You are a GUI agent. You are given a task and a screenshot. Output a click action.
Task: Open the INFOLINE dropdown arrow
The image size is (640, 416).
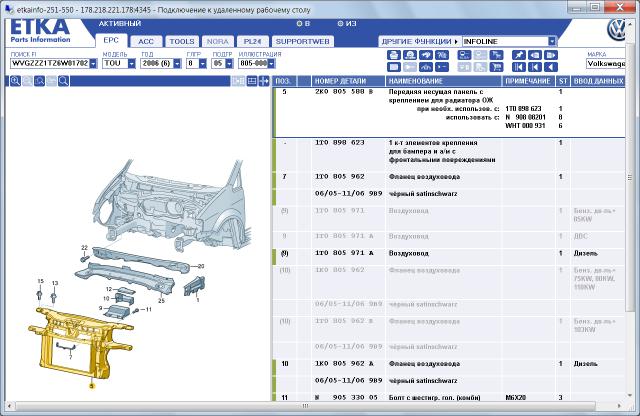pyautogui.click(x=552, y=41)
